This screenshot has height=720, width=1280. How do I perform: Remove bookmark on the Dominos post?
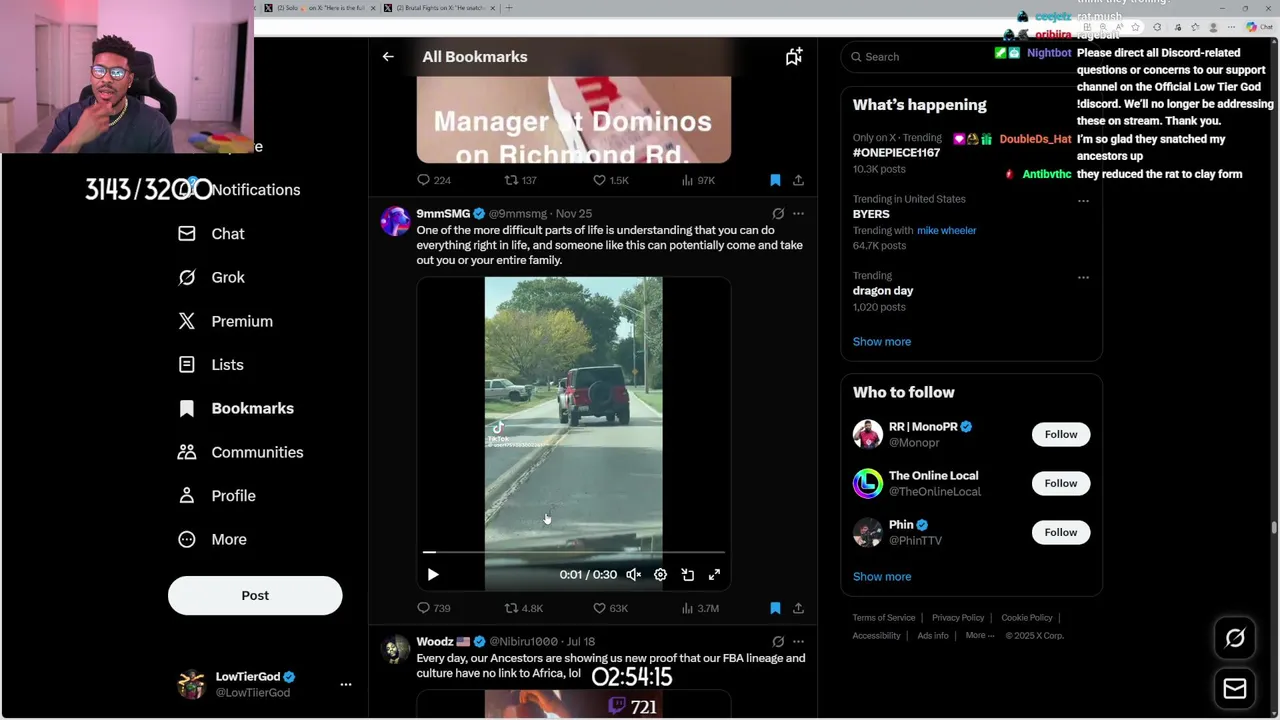click(775, 180)
